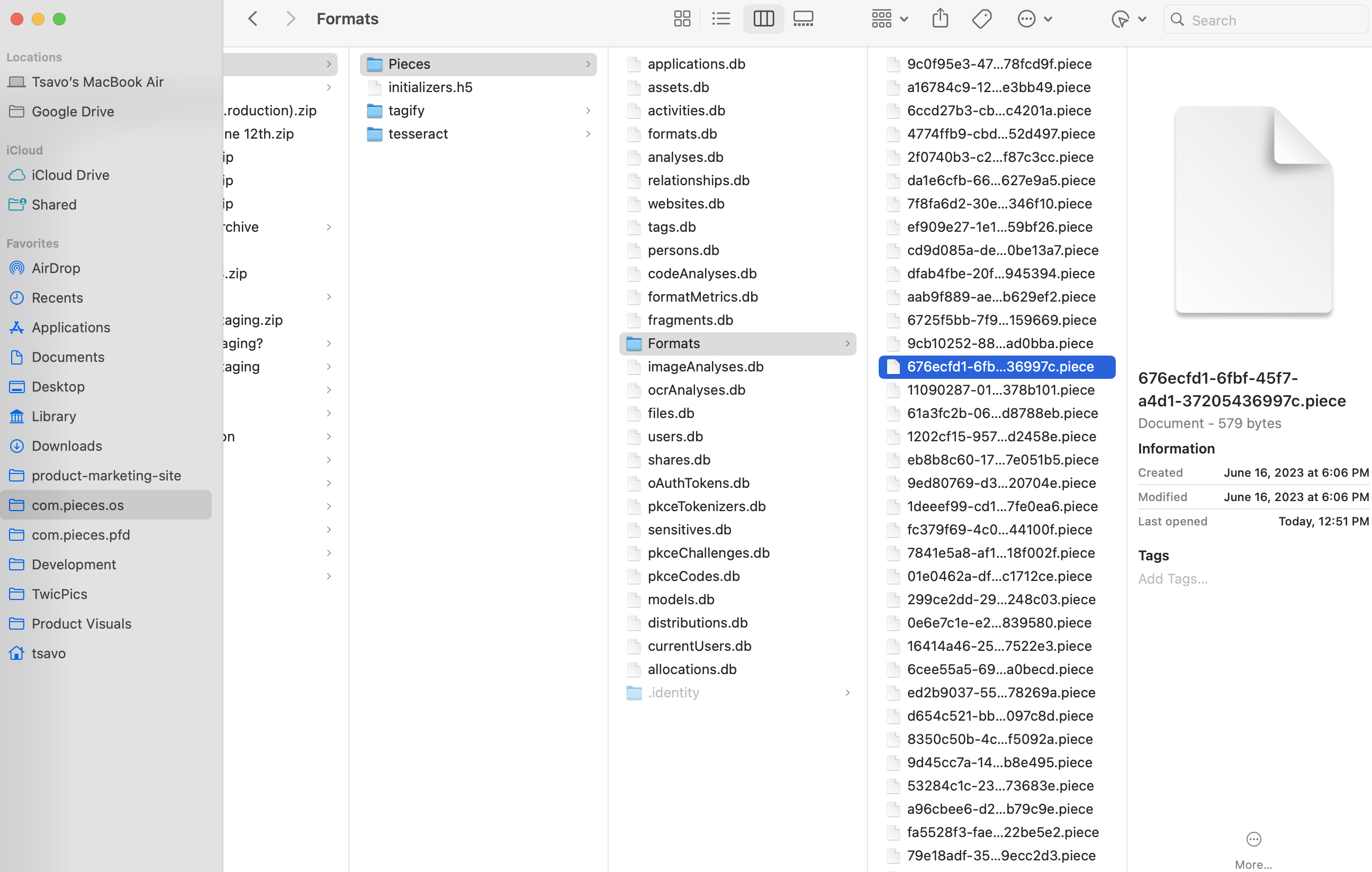This screenshot has height=872, width=1372.
Task: Switch to icon view
Action: coord(682,18)
